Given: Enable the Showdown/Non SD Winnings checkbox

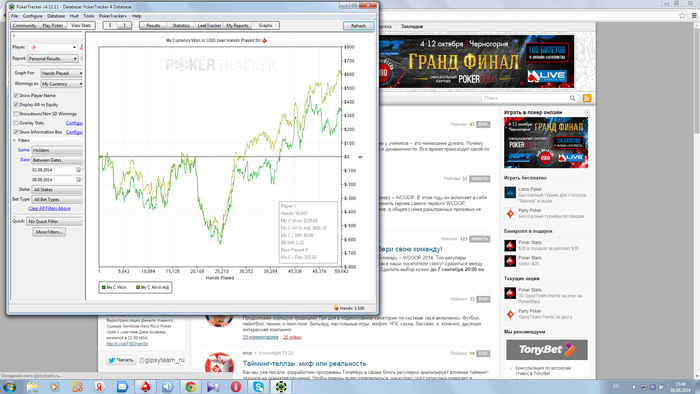Looking at the screenshot, I should tap(16, 114).
